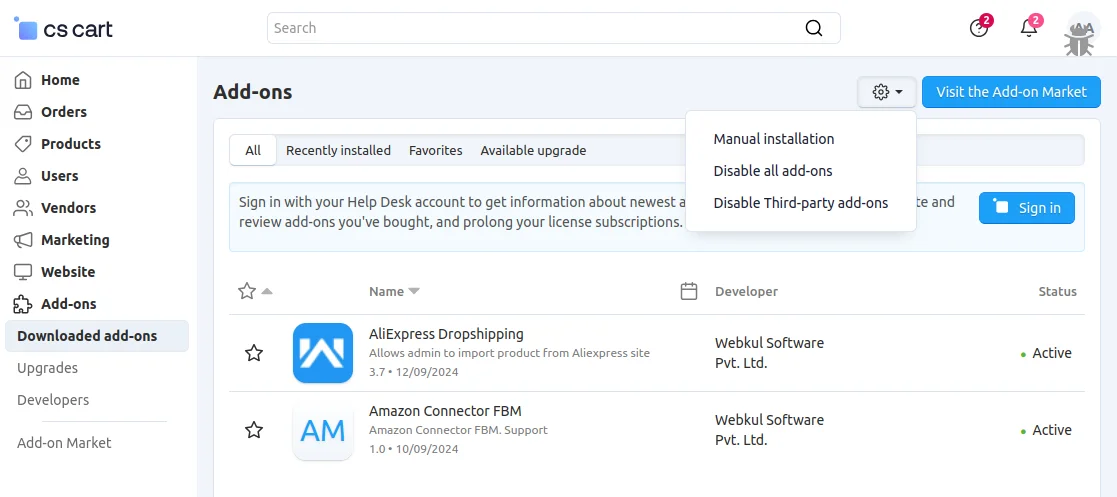This screenshot has width=1117, height=497.
Task: Click the calendar icon column header
Action: tap(688, 291)
